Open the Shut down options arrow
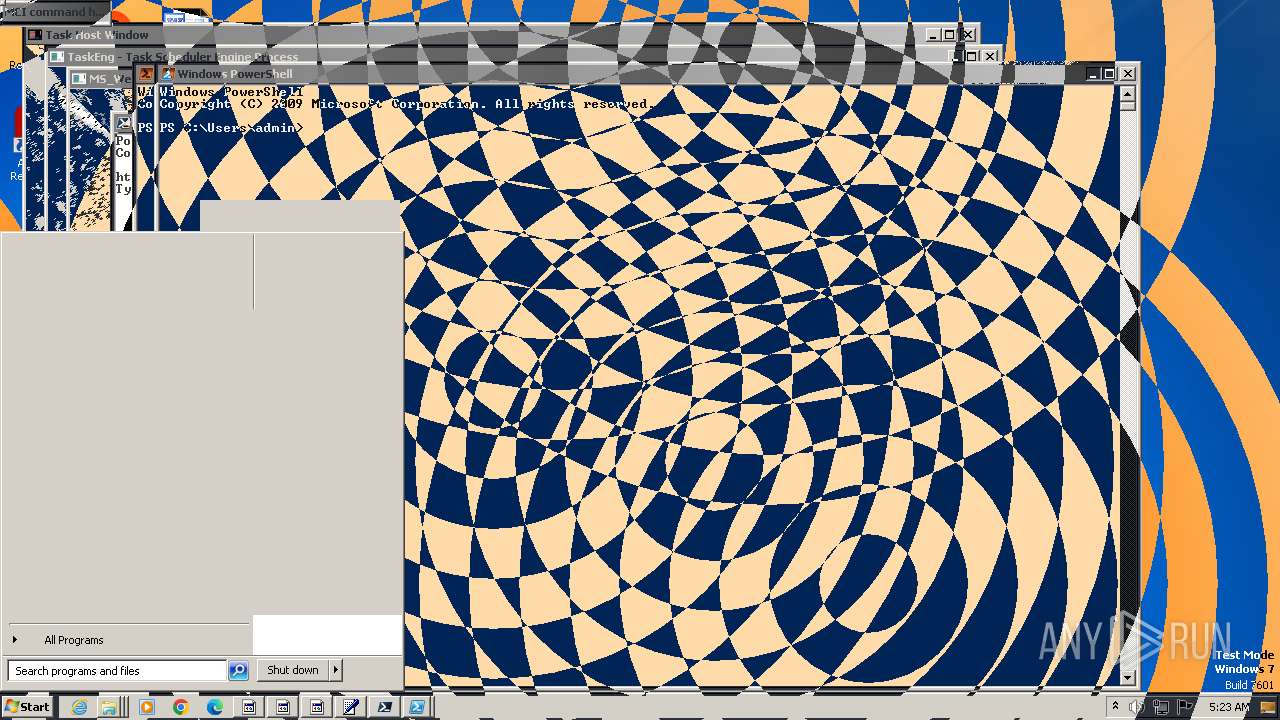The height and width of the screenshot is (720, 1280). click(x=336, y=670)
